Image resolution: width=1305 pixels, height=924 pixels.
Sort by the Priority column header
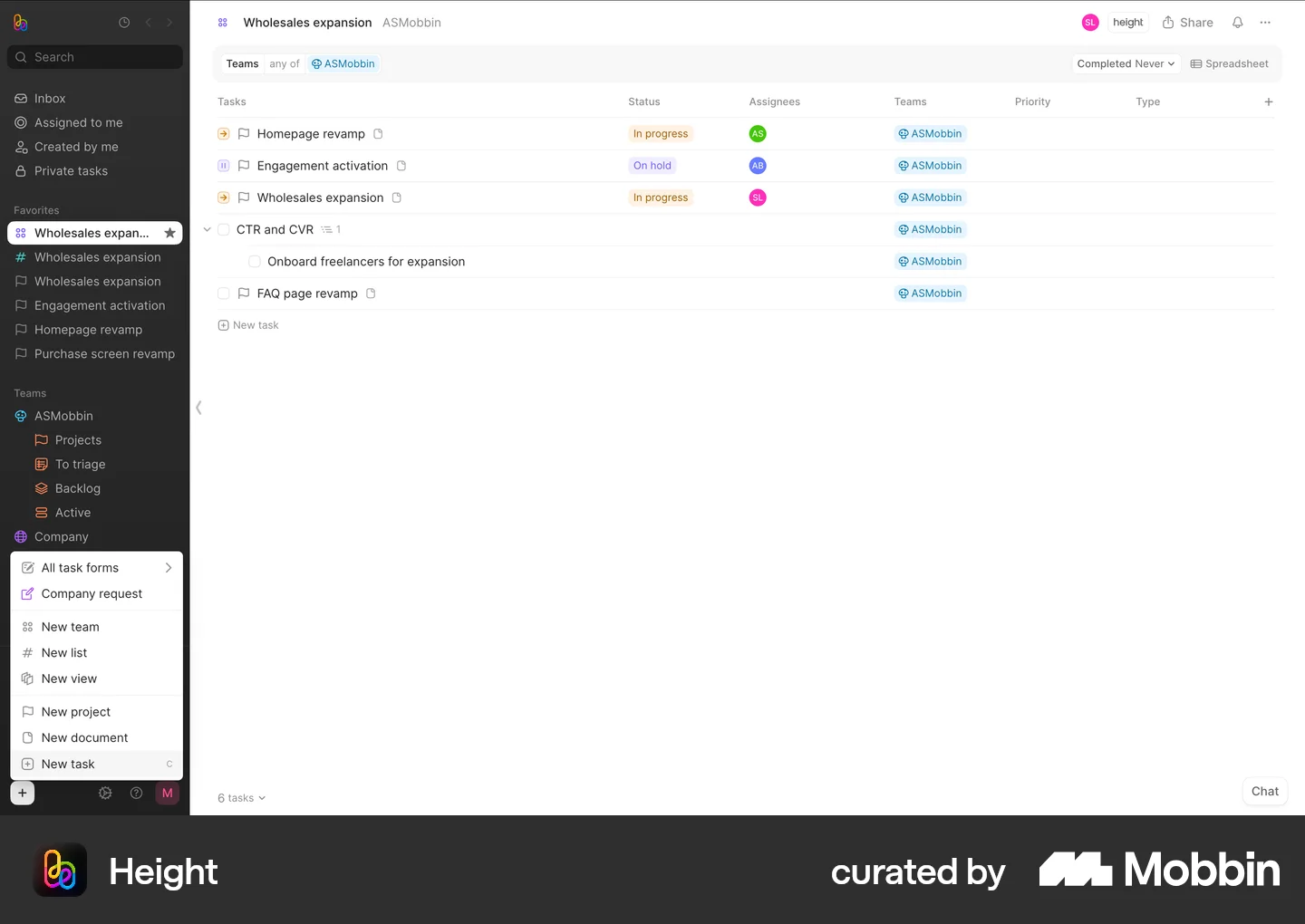tap(1032, 101)
